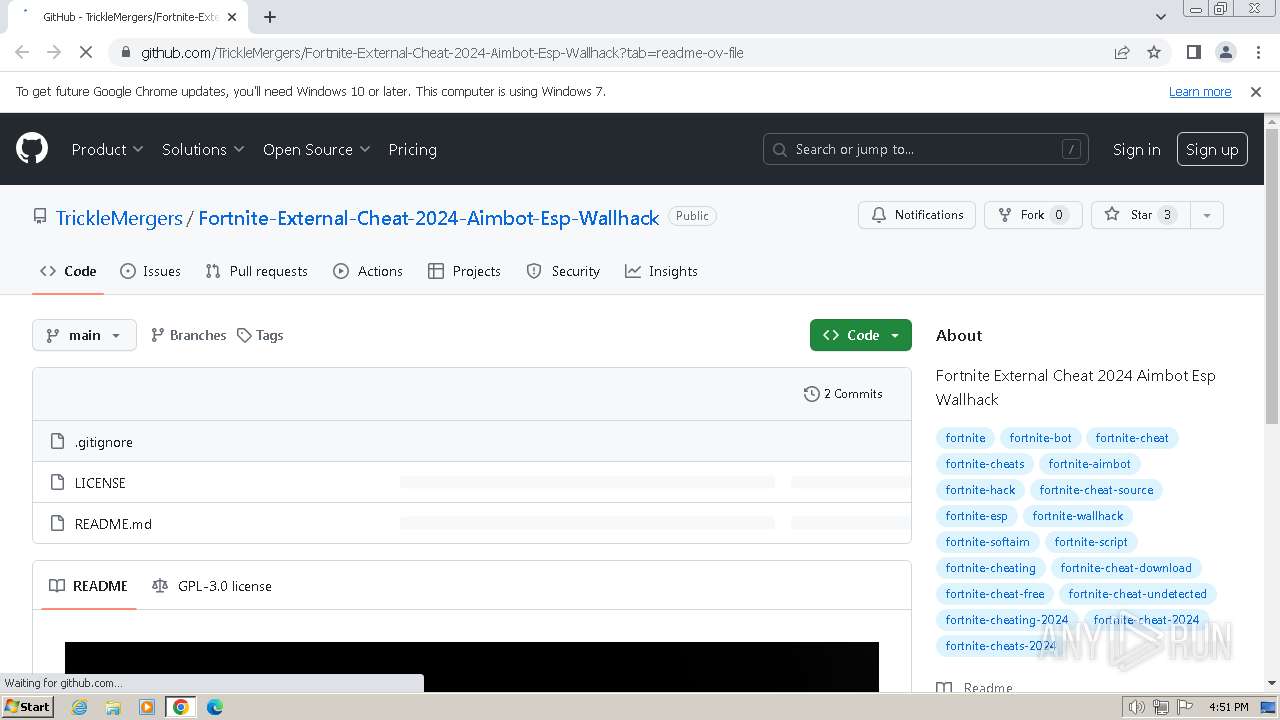
Task: Click the Chrome taskbar icon
Action: pos(180,707)
